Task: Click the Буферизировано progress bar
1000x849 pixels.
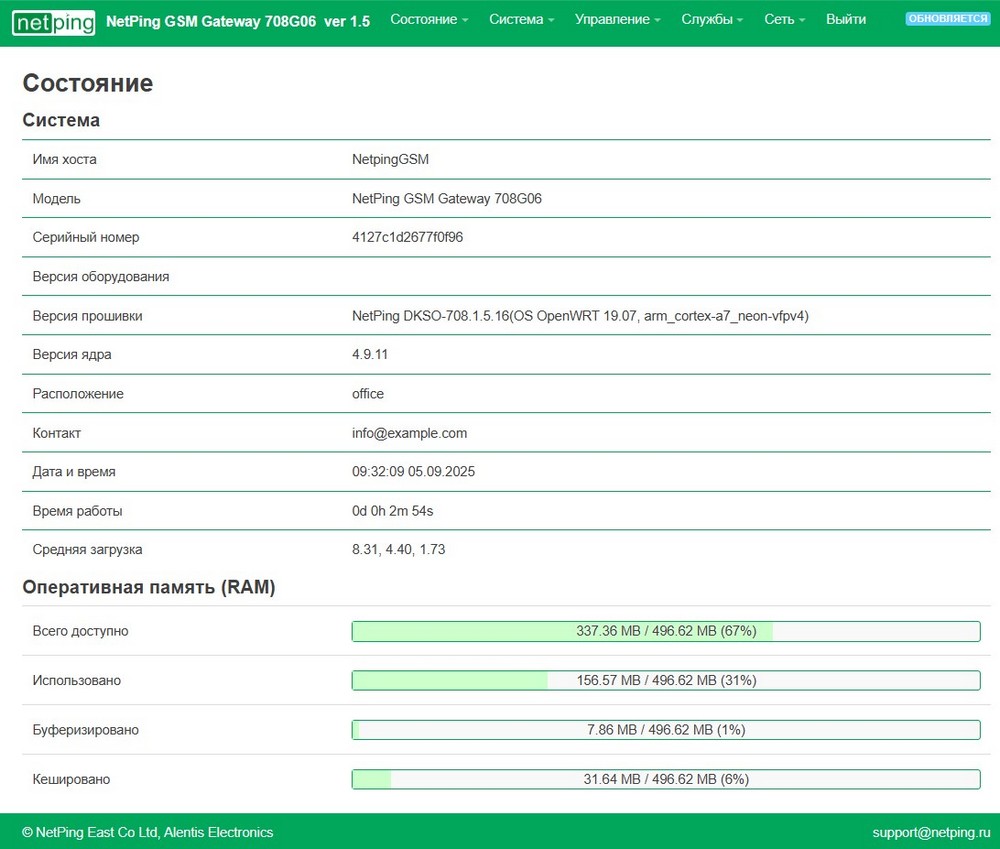Action: 666,730
